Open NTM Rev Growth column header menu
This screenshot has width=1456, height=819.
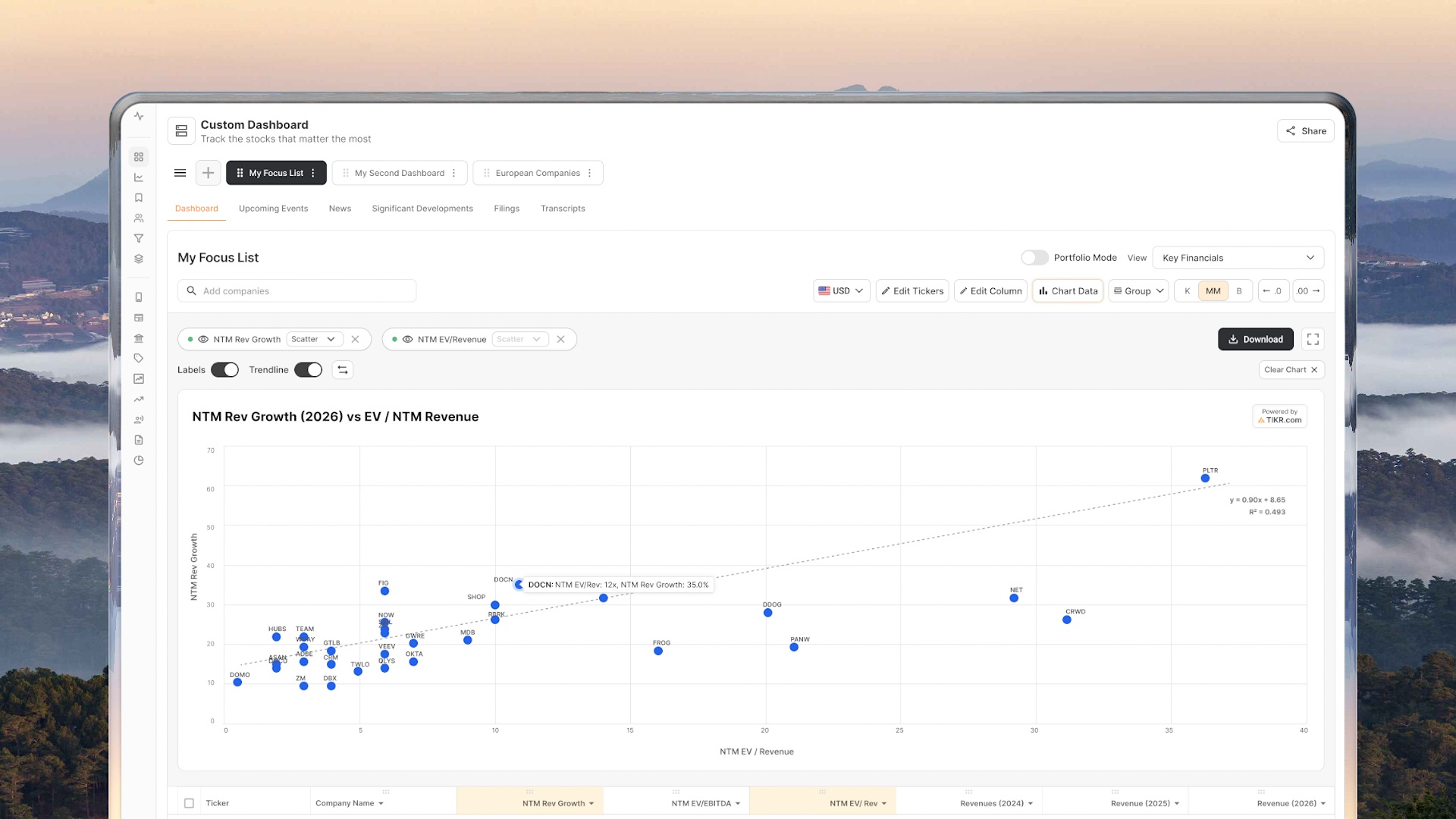click(x=591, y=804)
